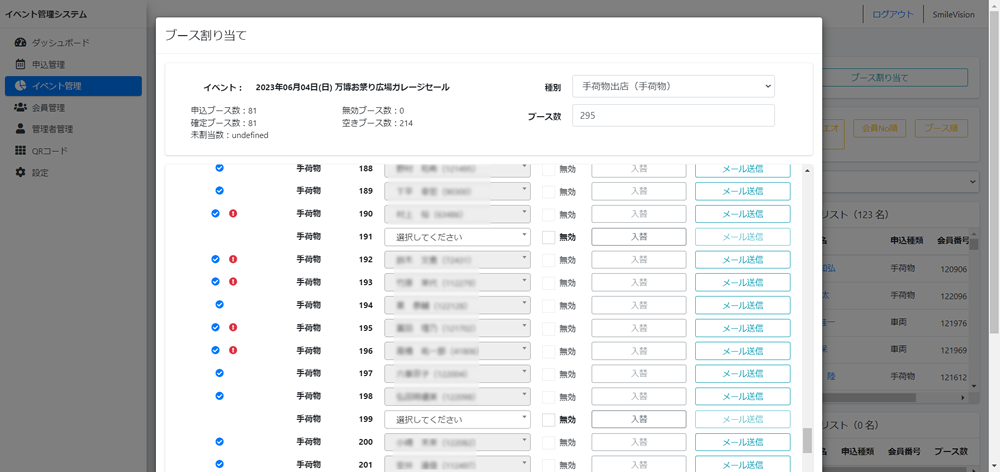The height and width of the screenshot is (472, 1000).
Task: Click the booth list vertical scrollbar thumb
Action: click(x=807, y=440)
